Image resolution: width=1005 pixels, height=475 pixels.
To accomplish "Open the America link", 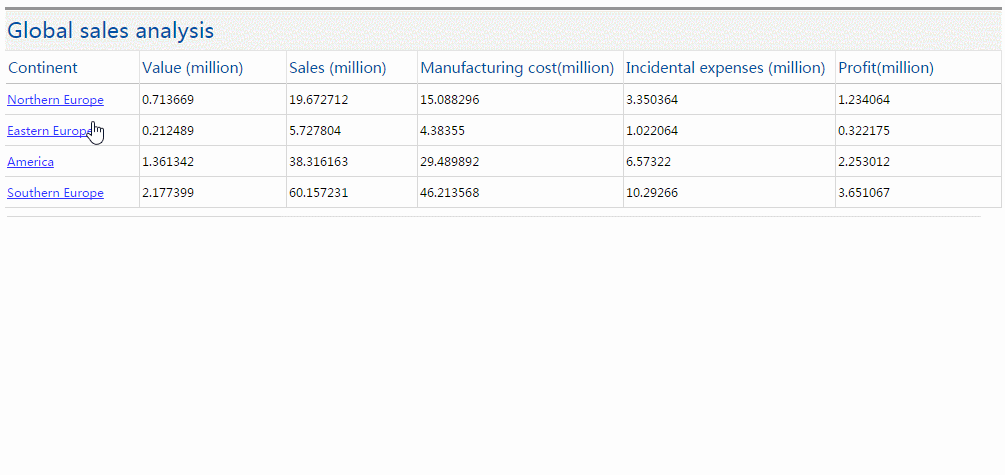I will click(30, 162).
